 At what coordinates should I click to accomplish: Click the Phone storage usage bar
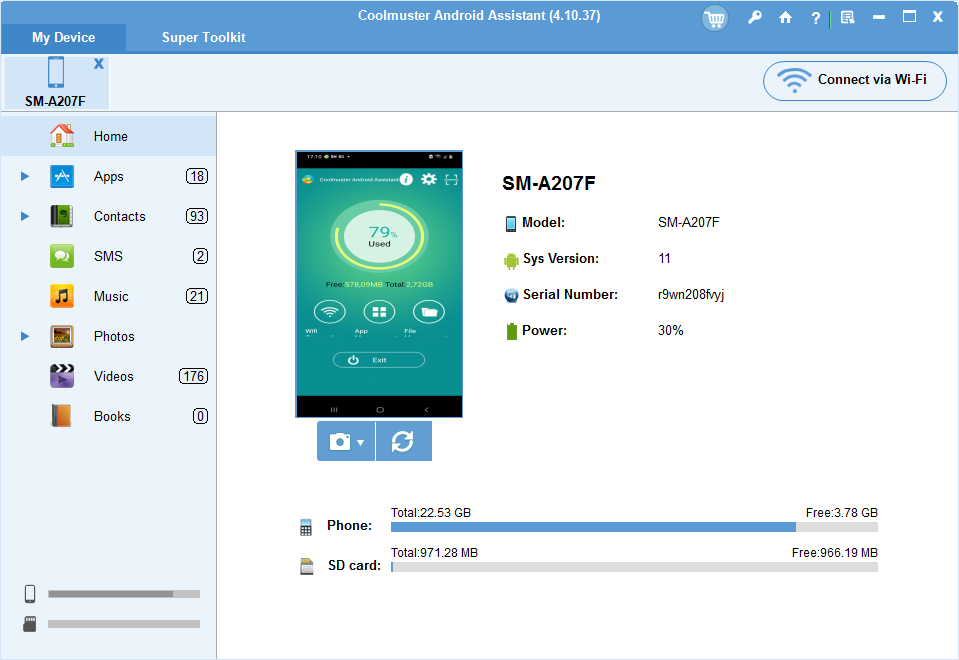(634, 527)
